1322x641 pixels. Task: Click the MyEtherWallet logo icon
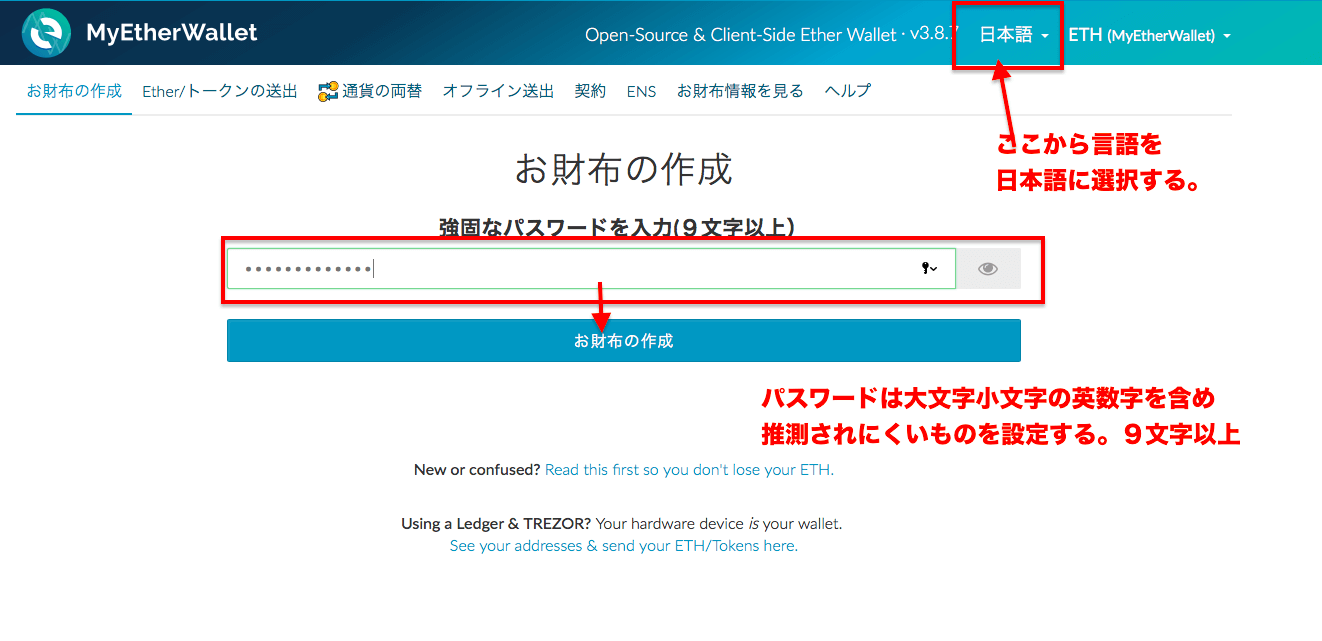[x=46, y=33]
